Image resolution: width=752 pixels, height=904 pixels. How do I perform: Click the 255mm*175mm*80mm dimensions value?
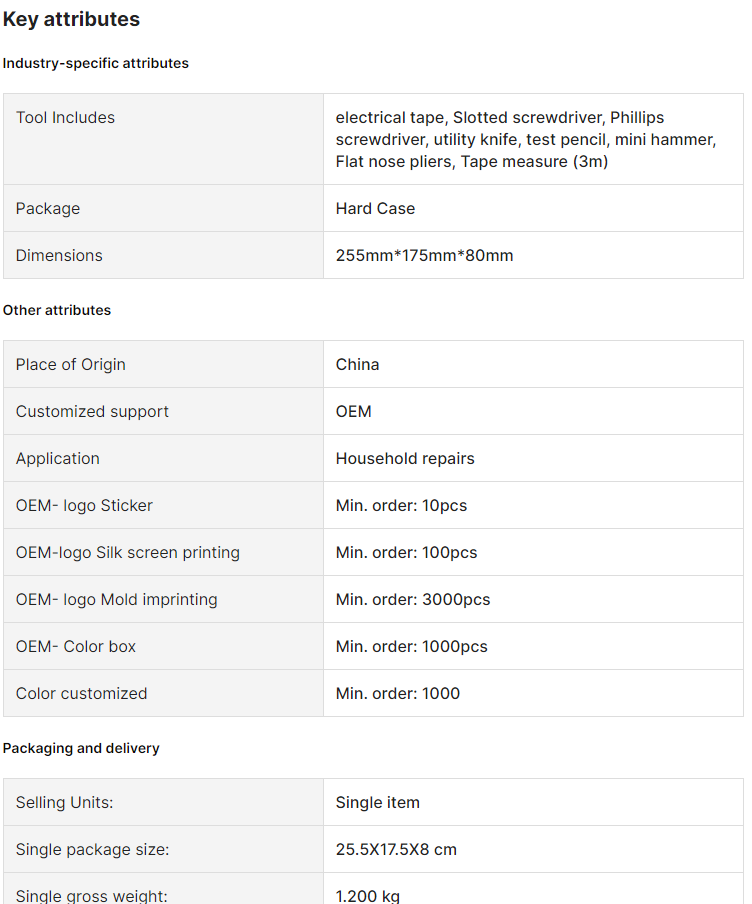[x=424, y=256]
